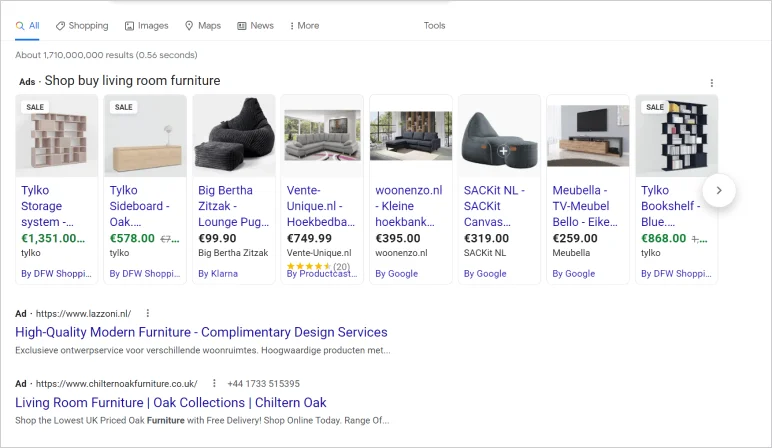The image size is (772, 448).
Task: Select the All results tab
Action: click(27, 26)
